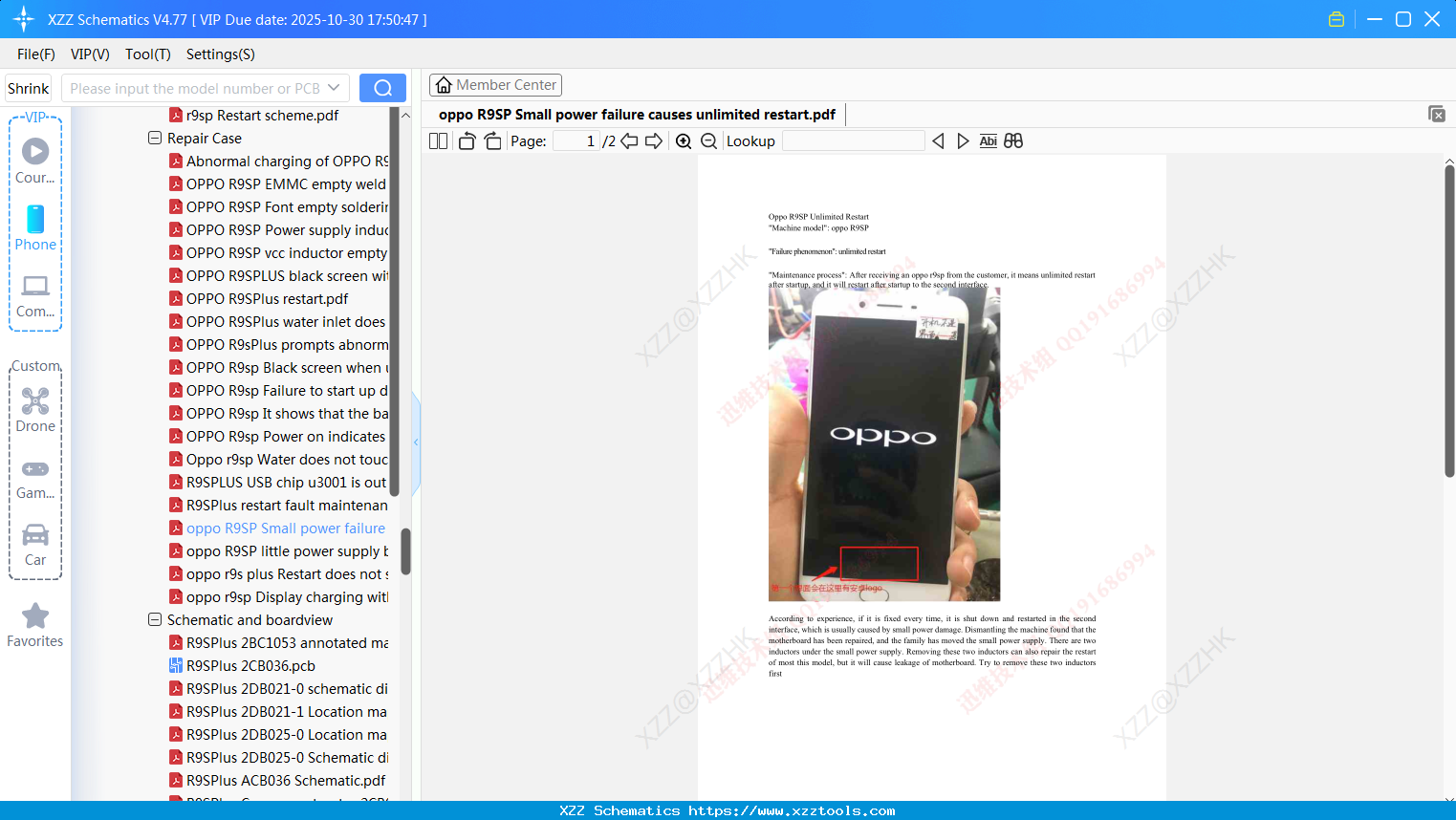Collapse the Schematic and boardview section
Image resolution: width=1456 pixels, height=820 pixels.
pos(154,619)
